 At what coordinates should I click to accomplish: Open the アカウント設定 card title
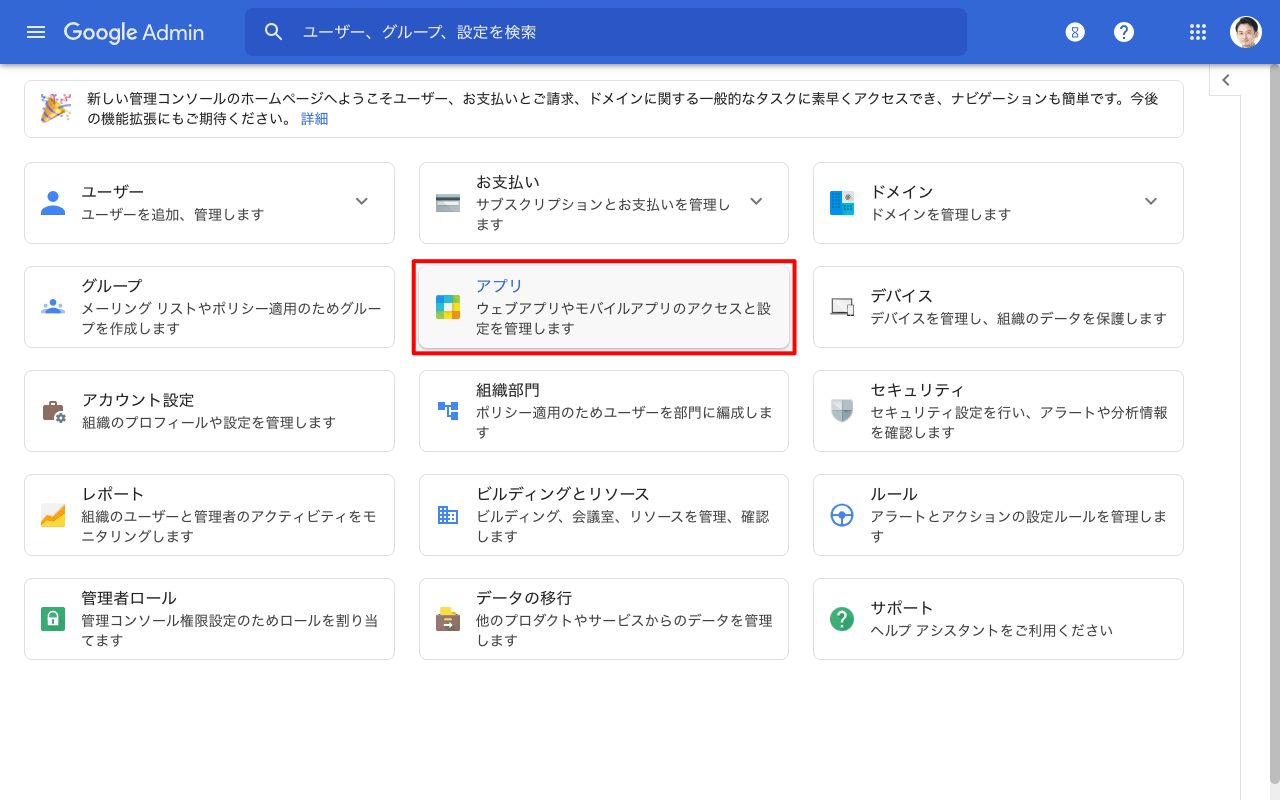[x=138, y=400]
